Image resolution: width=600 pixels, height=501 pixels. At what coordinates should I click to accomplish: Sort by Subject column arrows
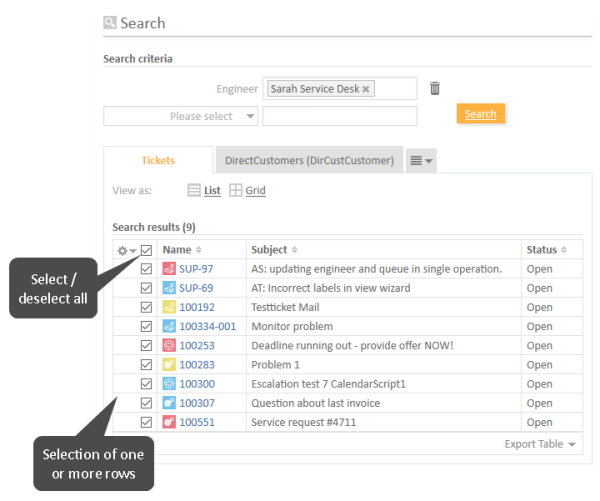pyautogui.click(x=294, y=250)
